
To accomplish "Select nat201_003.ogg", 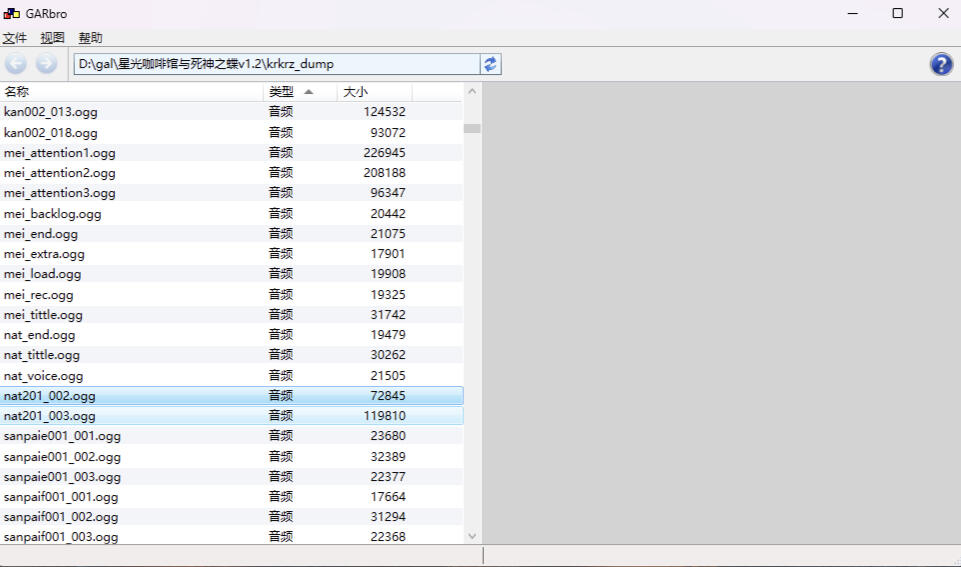I will pos(231,416).
